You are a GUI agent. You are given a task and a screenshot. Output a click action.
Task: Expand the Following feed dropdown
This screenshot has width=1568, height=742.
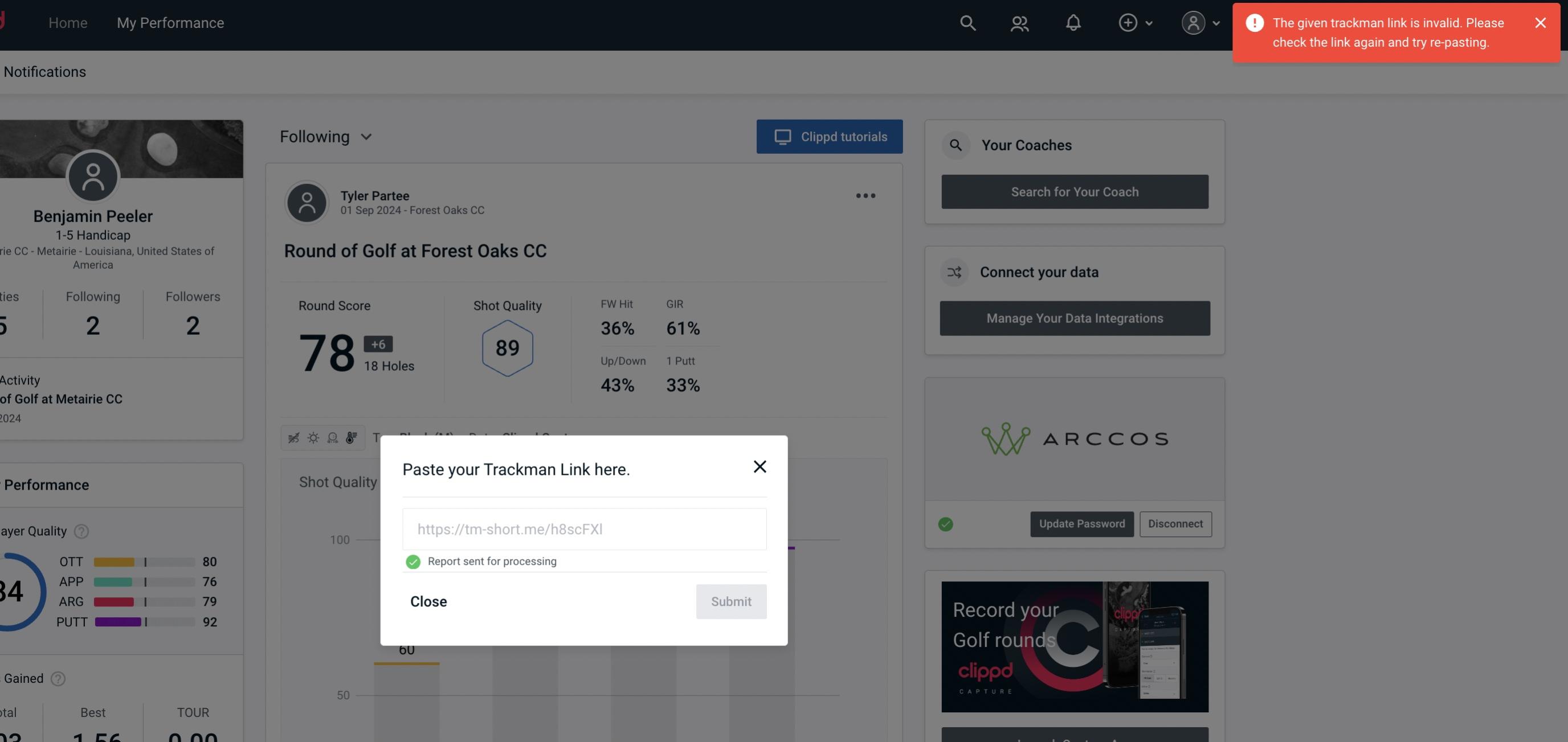(x=326, y=136)
